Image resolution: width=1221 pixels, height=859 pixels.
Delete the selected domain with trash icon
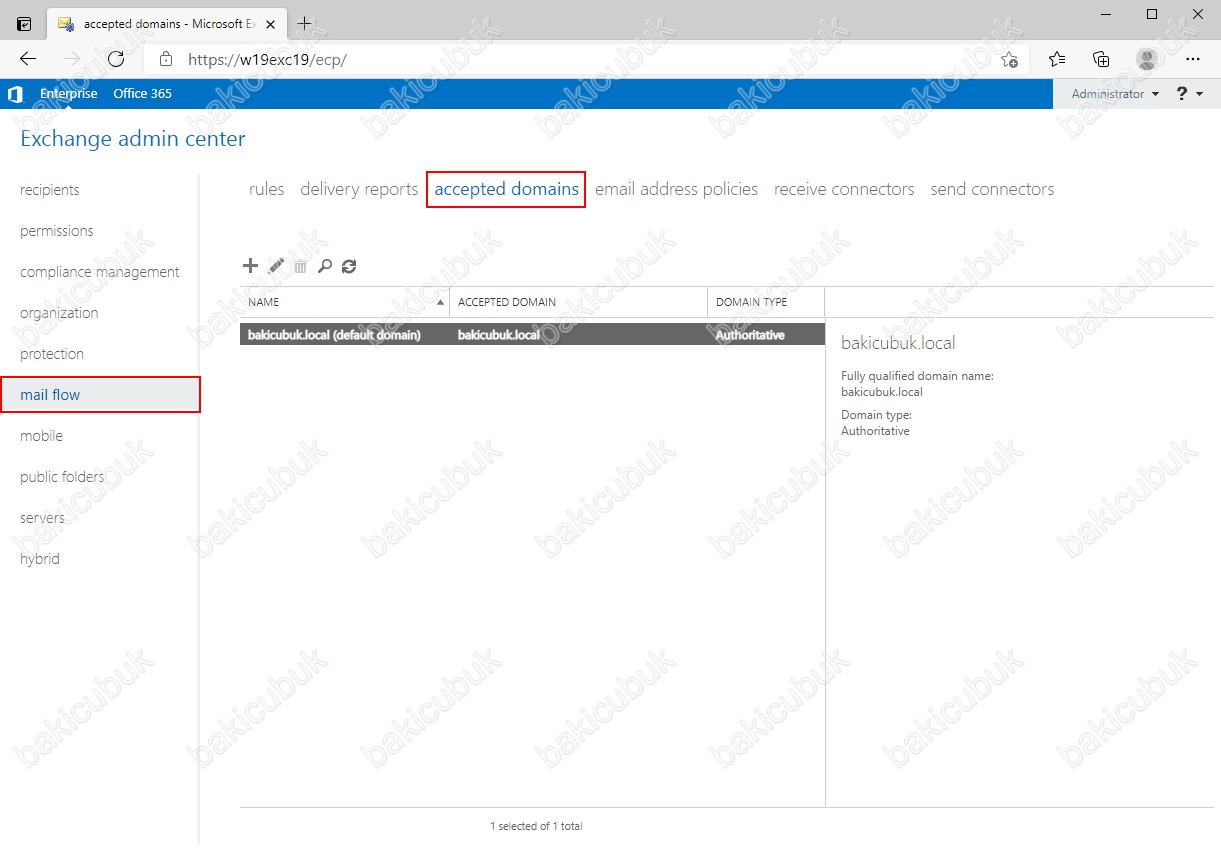(300, 267)
